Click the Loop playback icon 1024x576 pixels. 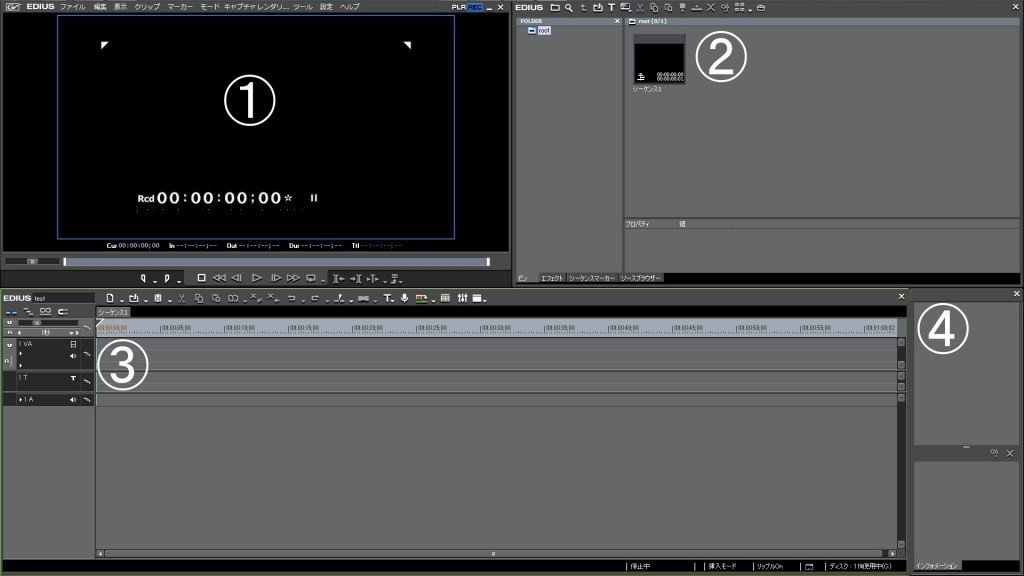tap(311, 278)
